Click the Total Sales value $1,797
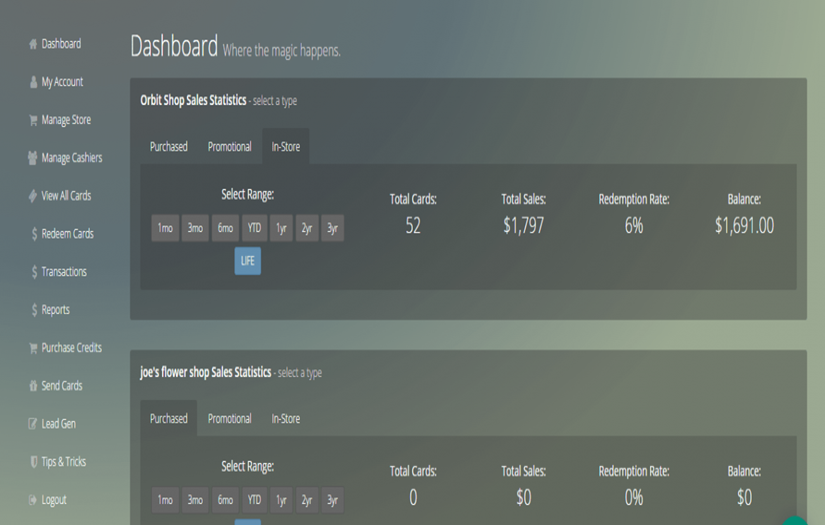Screen dimensions: 825x525 click(523, 226)
